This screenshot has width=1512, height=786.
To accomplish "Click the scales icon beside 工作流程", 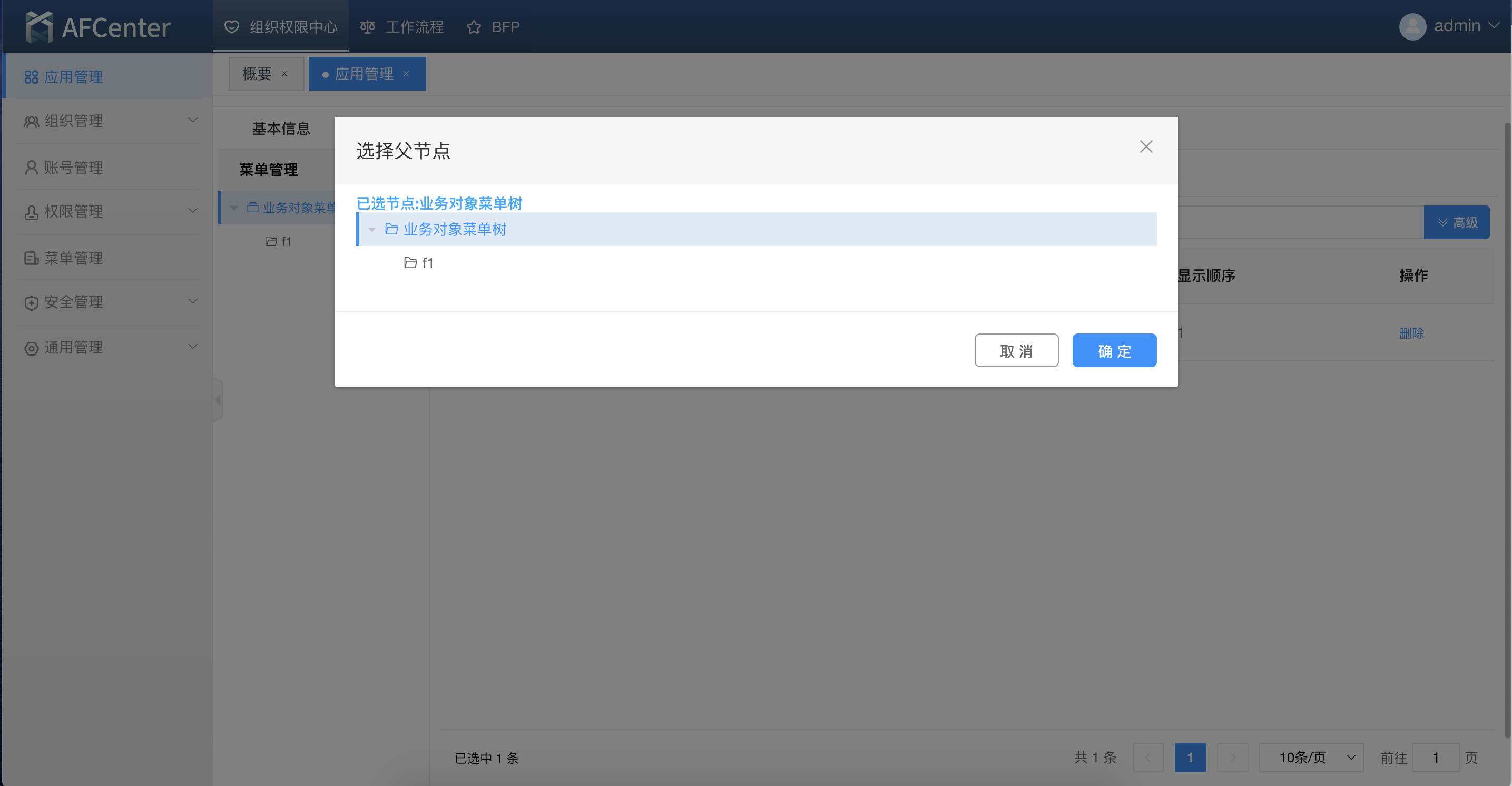I will [x=367, y=27].
